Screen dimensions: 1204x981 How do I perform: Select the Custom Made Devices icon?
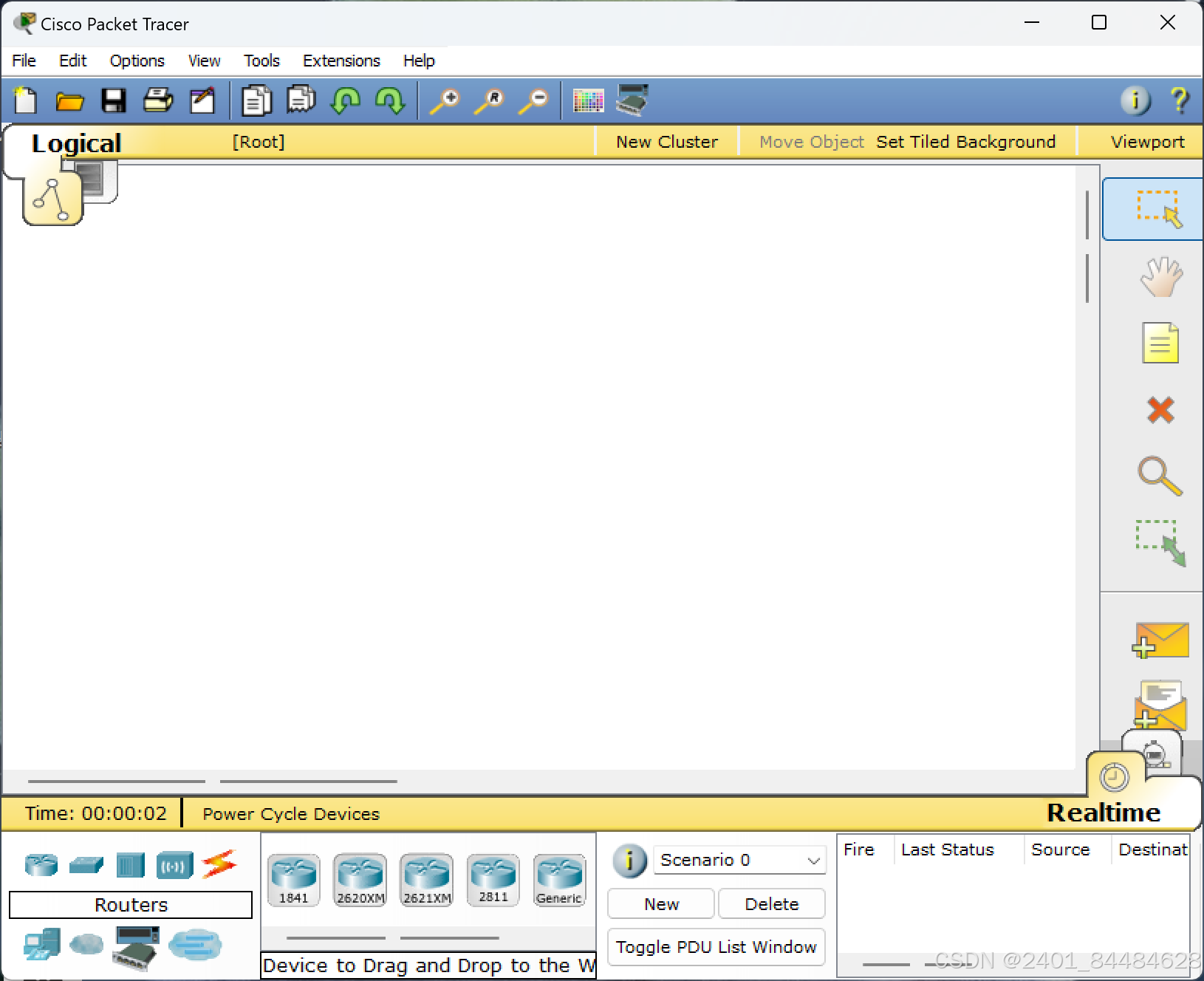(137, 947)
